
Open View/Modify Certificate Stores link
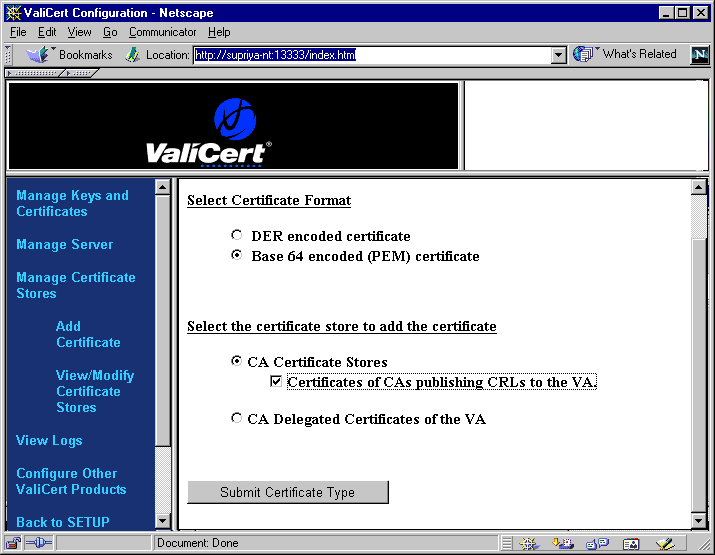95,391
